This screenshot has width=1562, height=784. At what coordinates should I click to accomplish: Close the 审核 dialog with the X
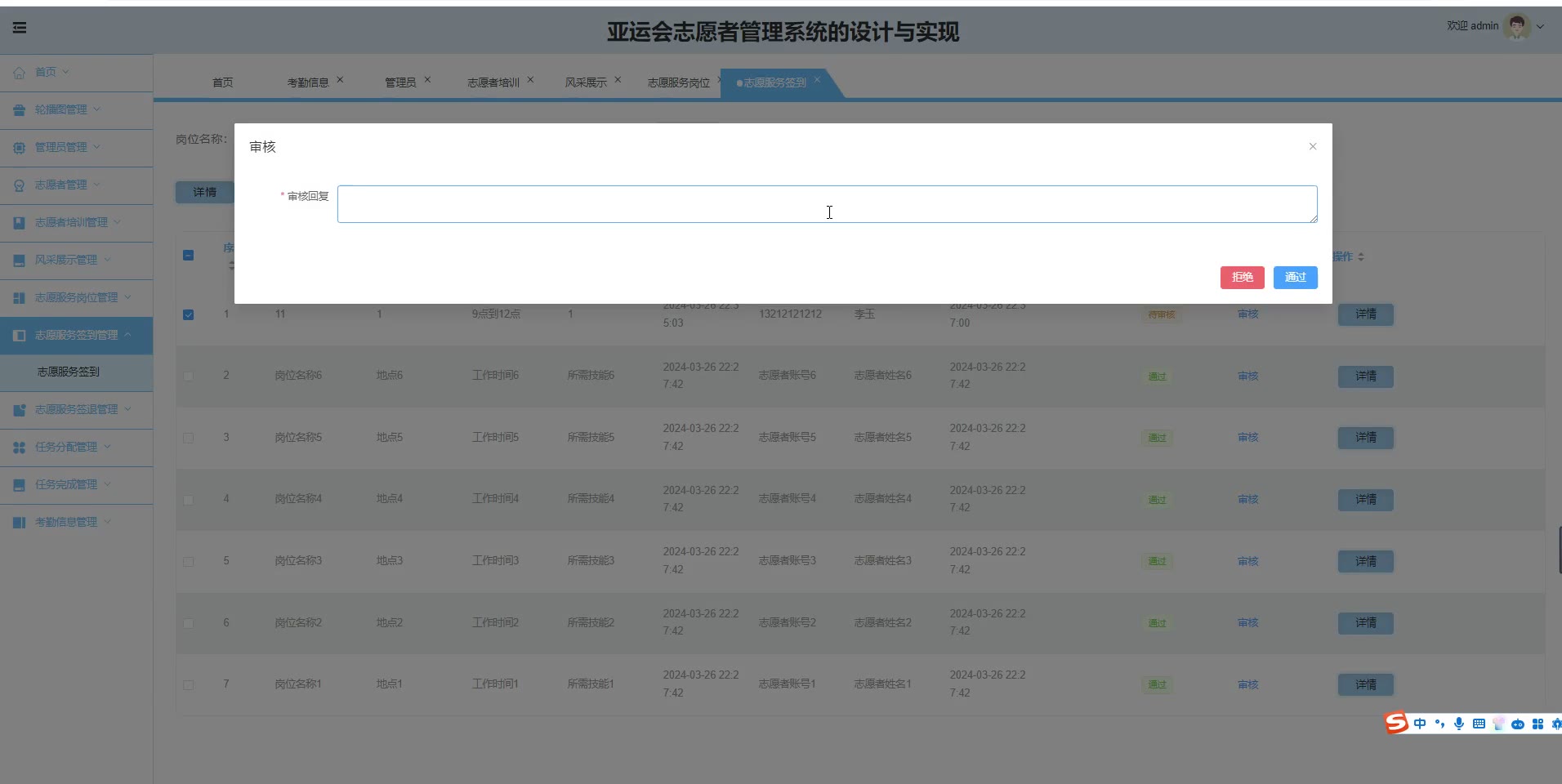[x=1313, y=146]
